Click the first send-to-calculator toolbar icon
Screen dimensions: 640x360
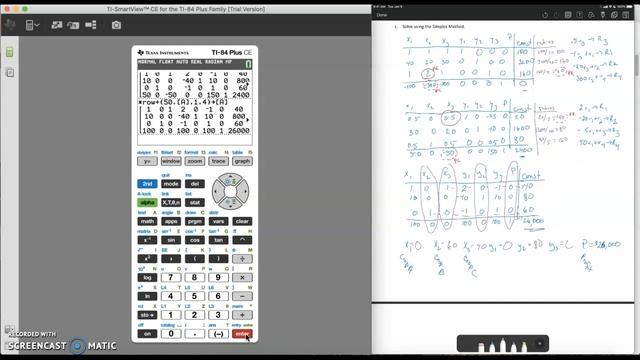click(x=57, y=25)
